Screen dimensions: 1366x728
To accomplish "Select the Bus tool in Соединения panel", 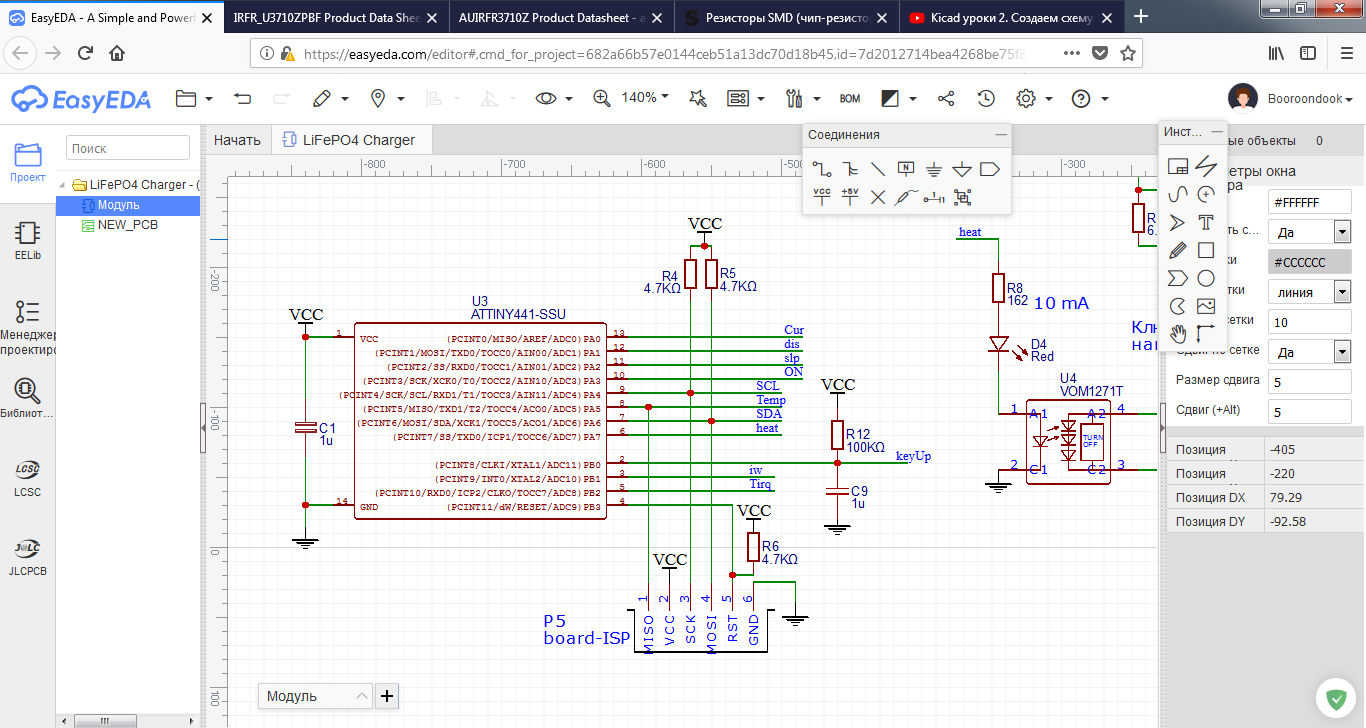I will [x=850, y=169].
